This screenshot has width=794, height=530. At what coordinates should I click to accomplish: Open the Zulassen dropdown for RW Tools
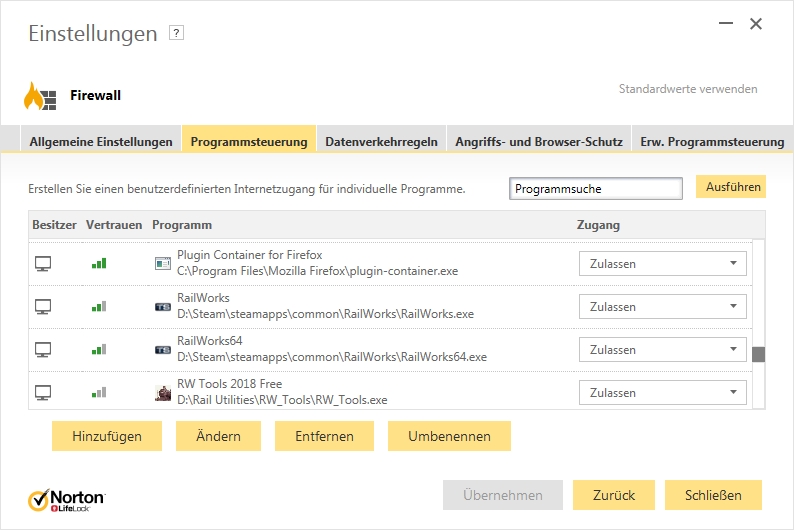tap(663, 393)
